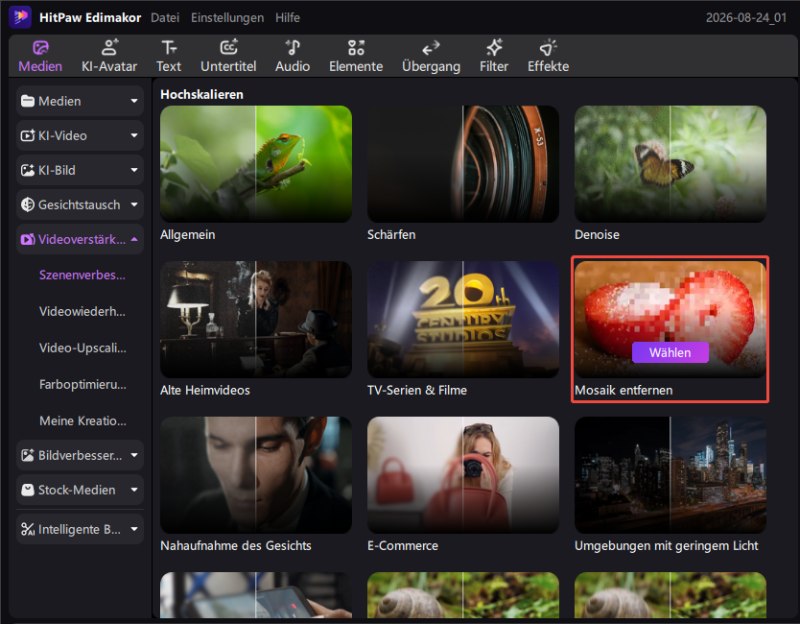The height and width of the screenshot is (624, 800).
Task: Click the Intelligente B... scissors icon
Action: pos(28,529)
